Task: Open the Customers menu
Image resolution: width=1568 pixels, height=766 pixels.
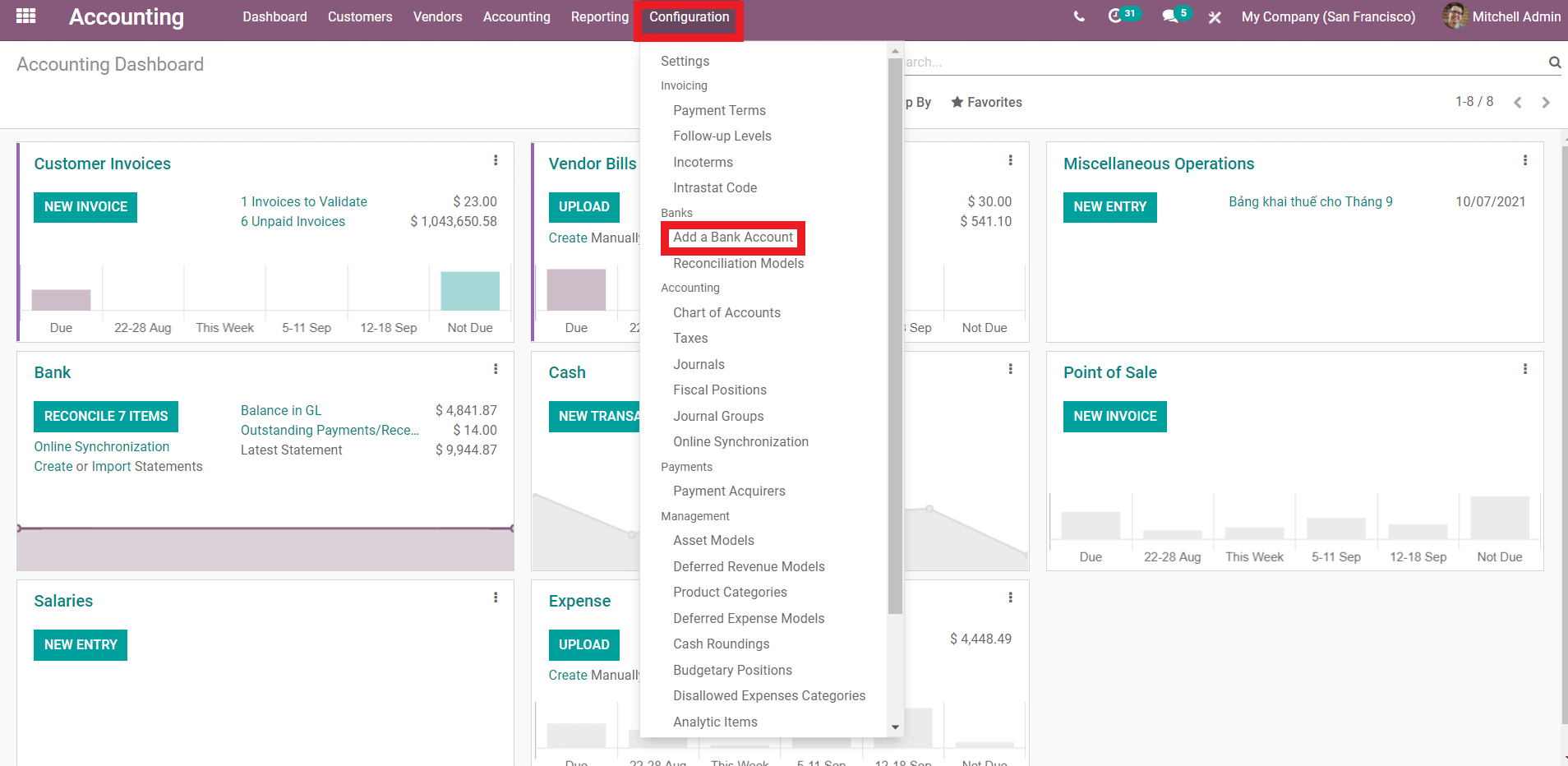Action: coord(360,16)
